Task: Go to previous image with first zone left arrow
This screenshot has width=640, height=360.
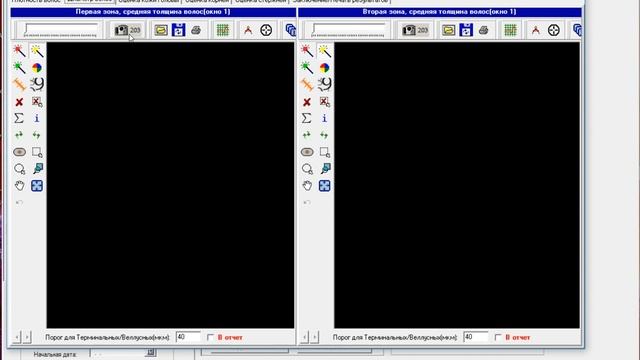Action: 17,337
